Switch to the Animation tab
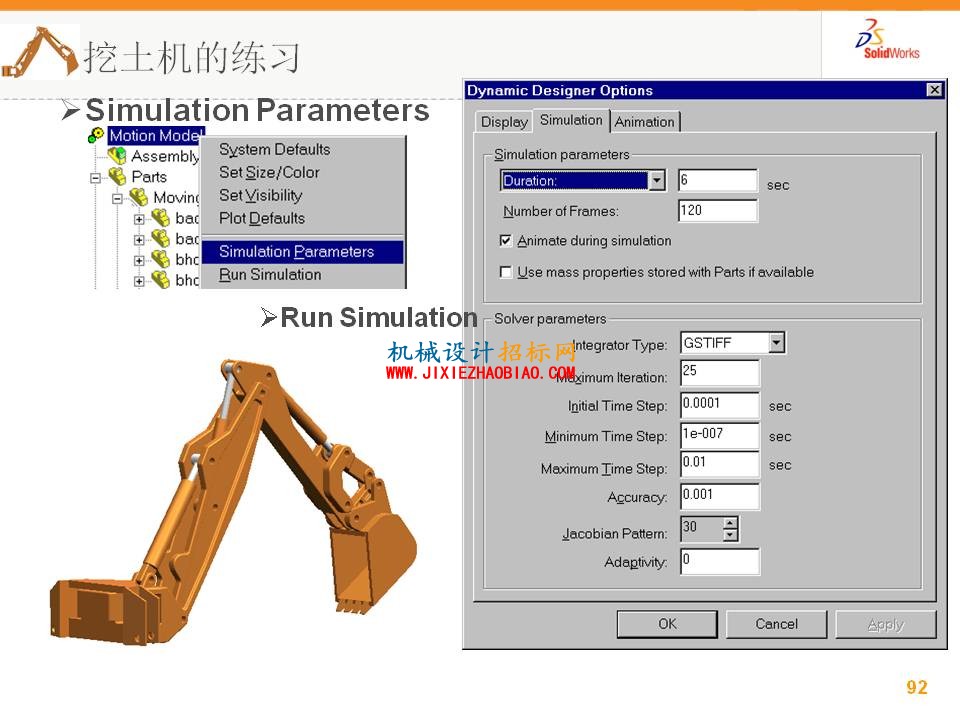 pos(645,122)
